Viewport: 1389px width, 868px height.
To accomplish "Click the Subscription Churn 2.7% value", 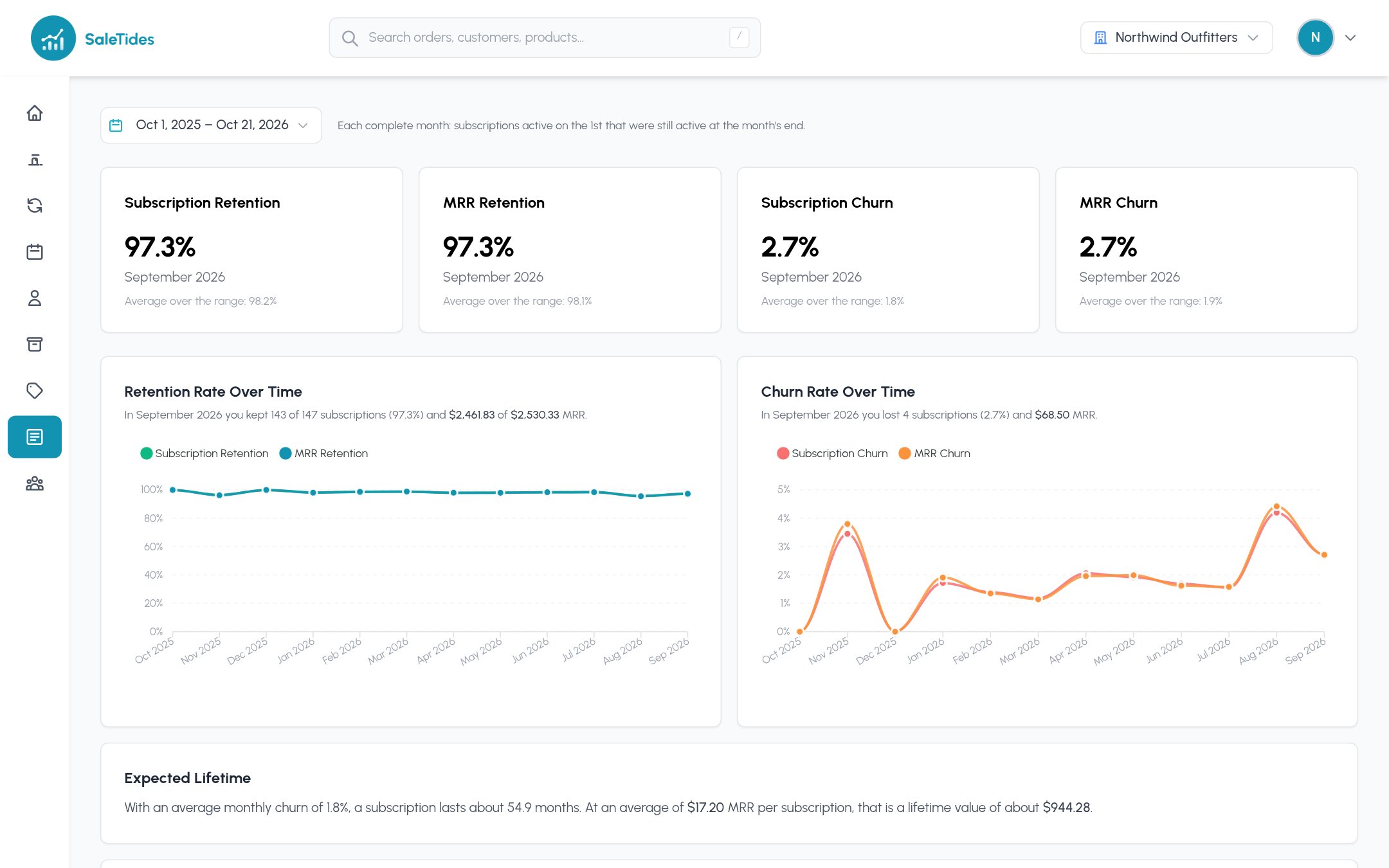I will pos(790,247).
